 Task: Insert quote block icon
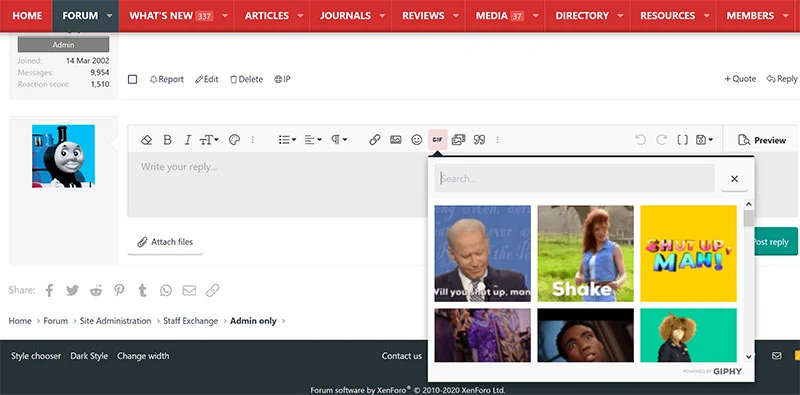click(479, 140)
